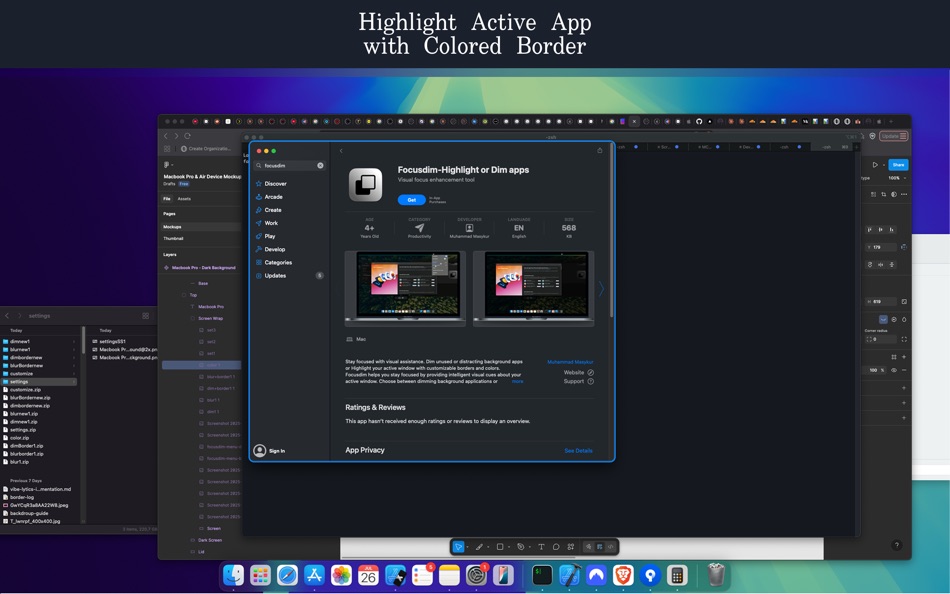Click Finder back arrow
Viewport: 950px width, 594px height.
click(7, 316)
